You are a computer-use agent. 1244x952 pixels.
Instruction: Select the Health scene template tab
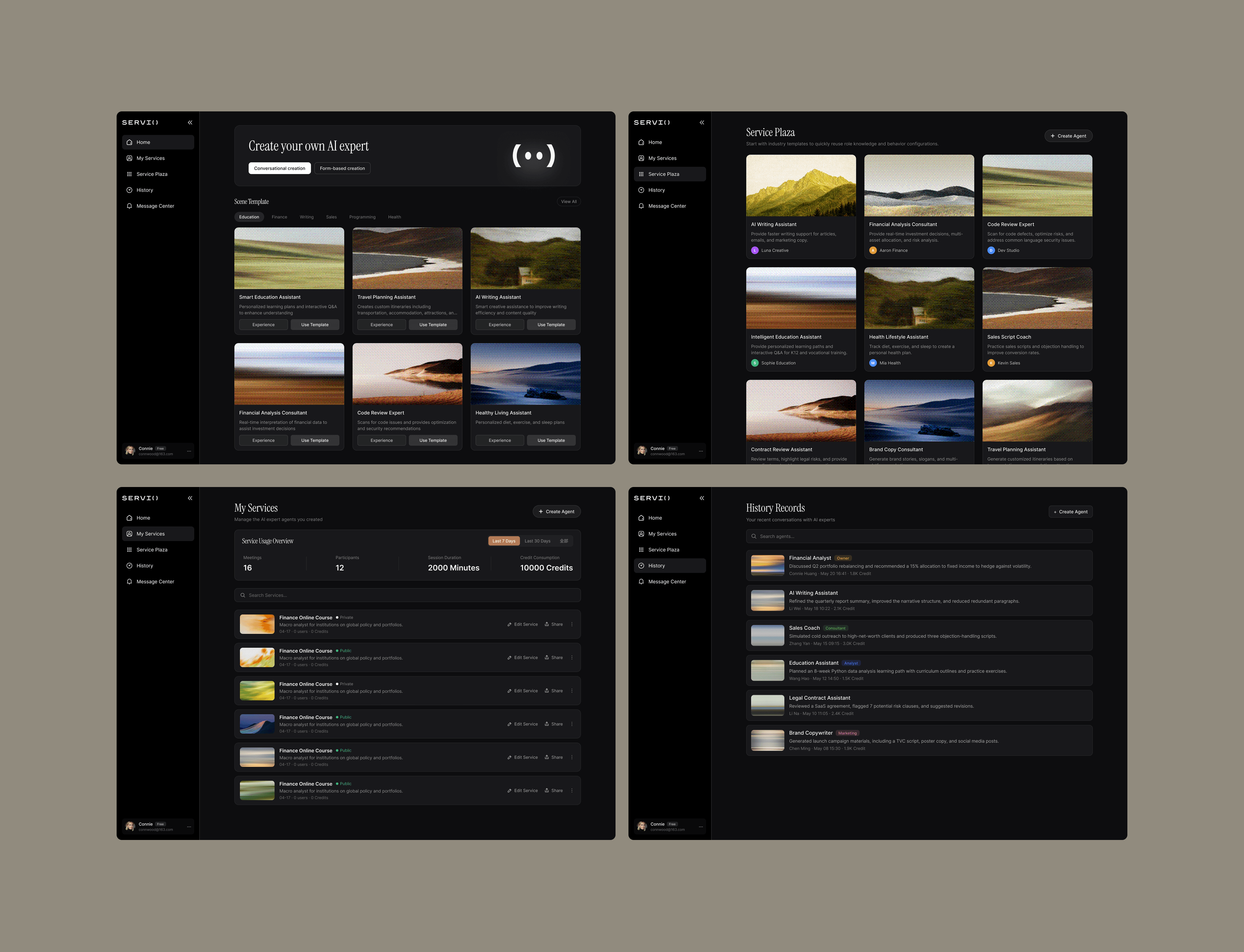395,217
